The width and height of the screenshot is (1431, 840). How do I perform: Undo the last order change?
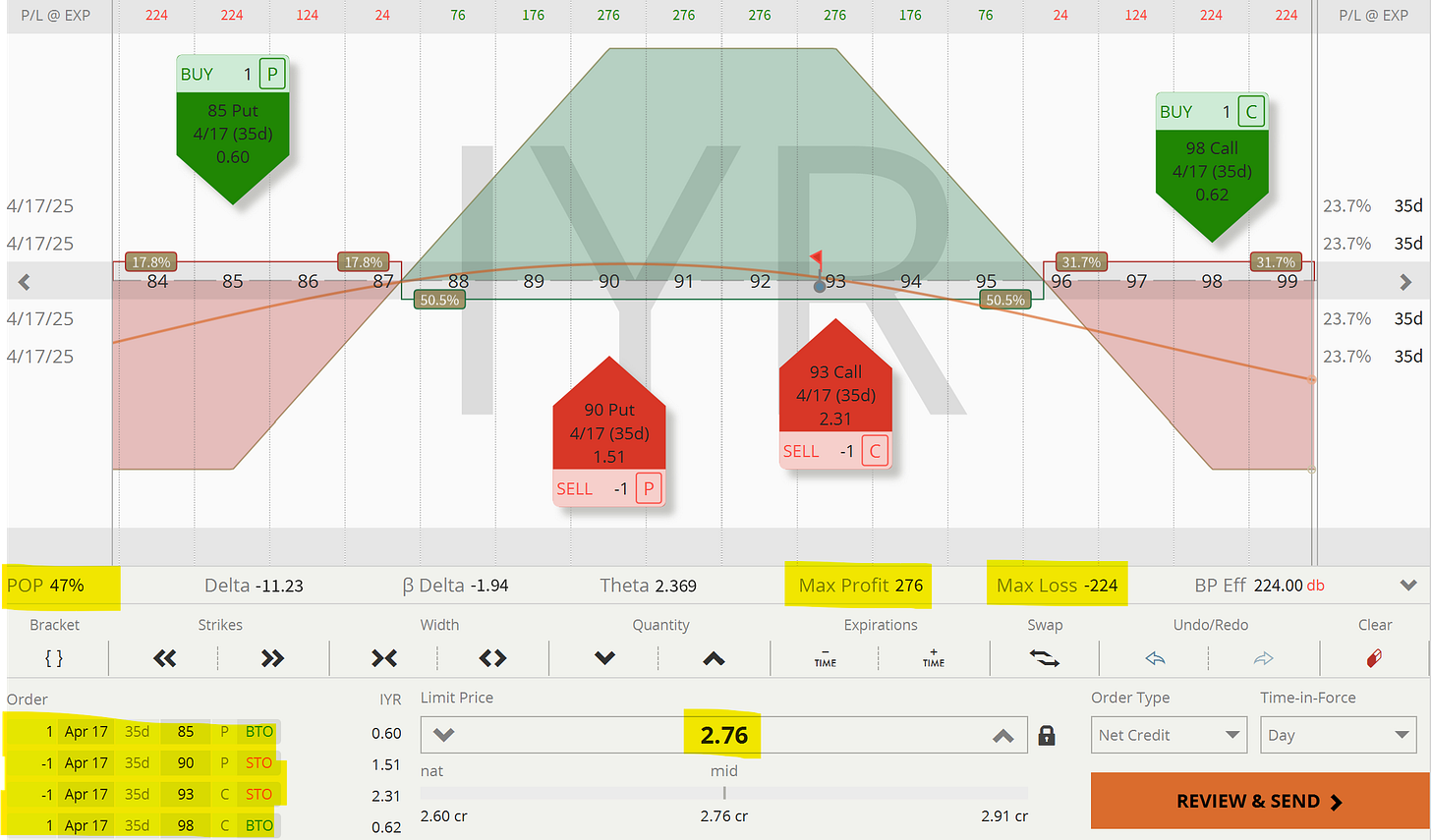(1155, 658)
